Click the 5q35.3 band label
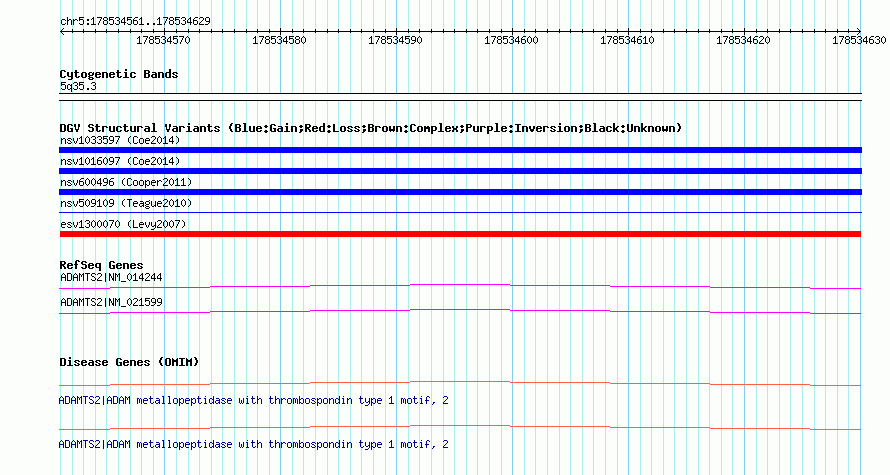This screenshot has width=890, height=475. (78, 86)
